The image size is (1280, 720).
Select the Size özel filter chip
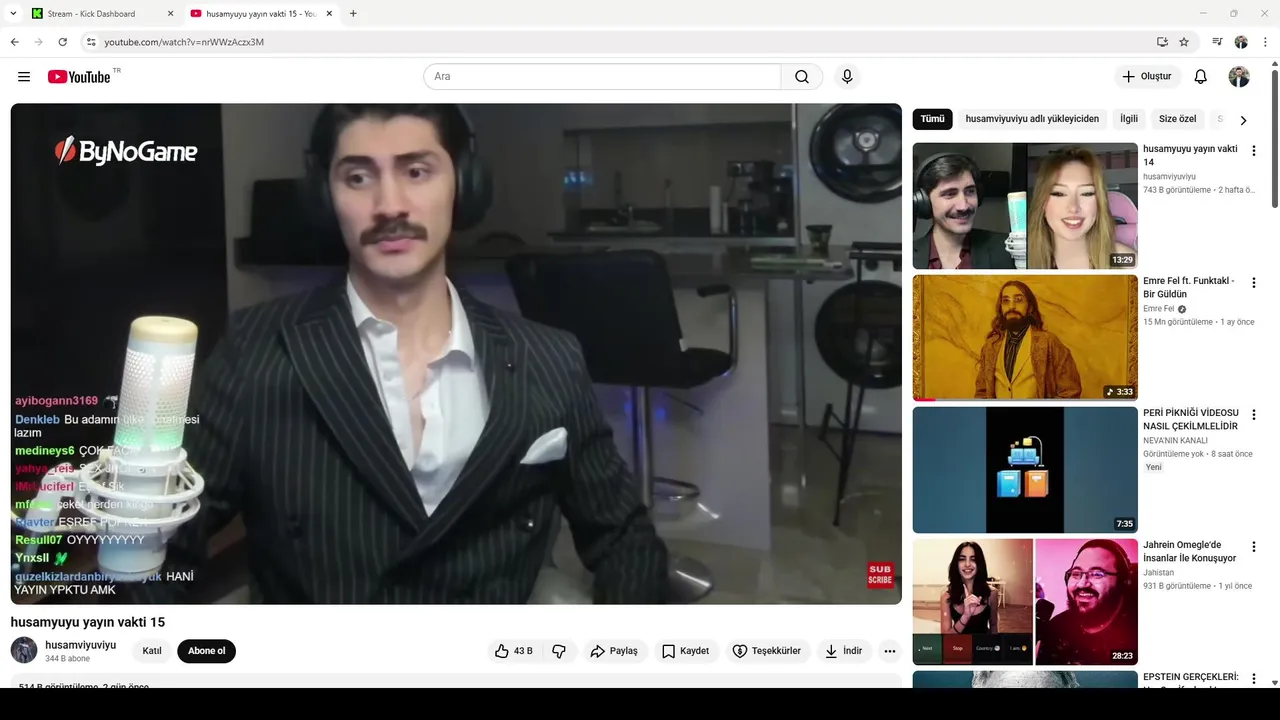pyautogui.click(x=1177, y=119)
